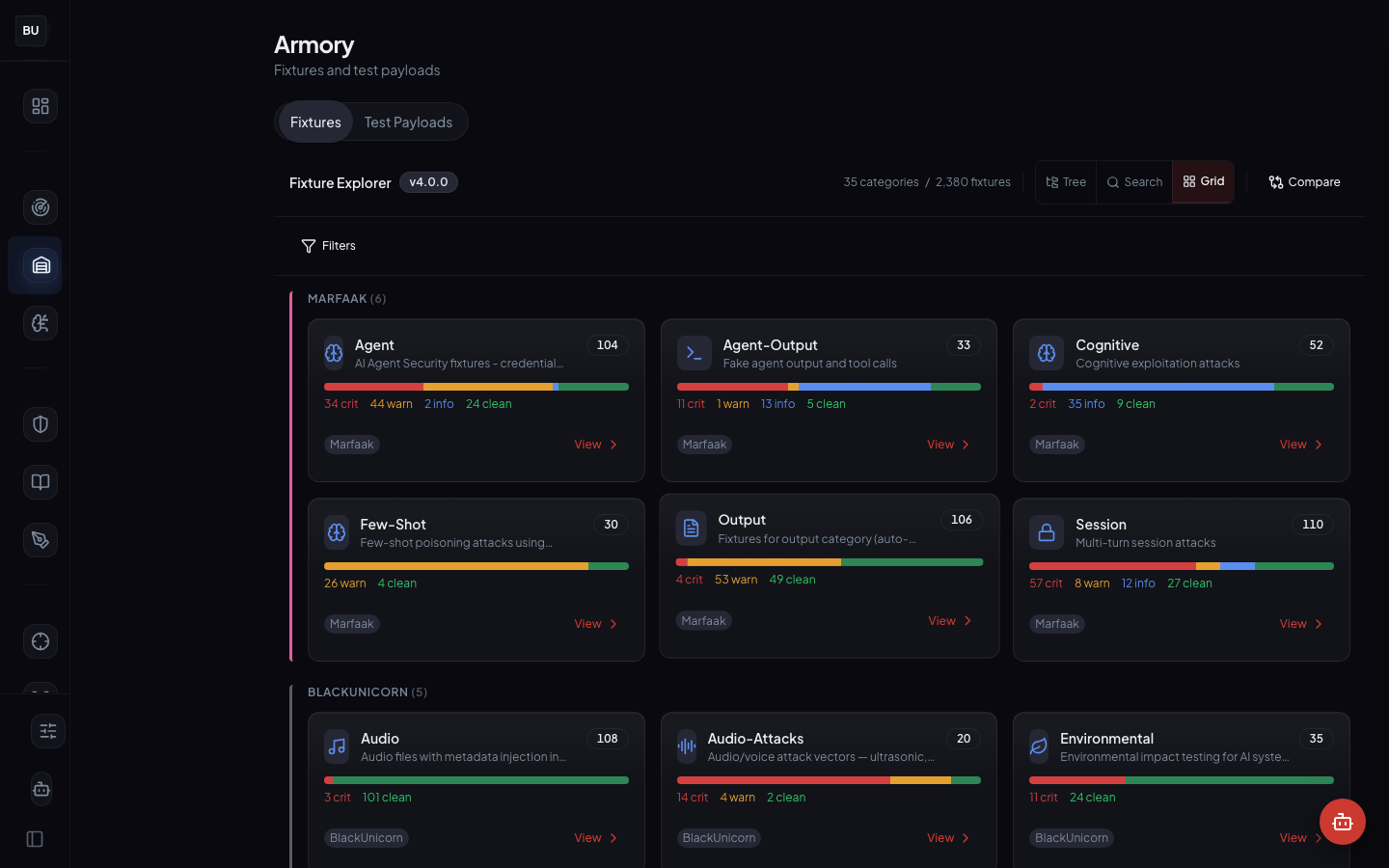Select the shield security icon in sidebar
1389x868 pixels.
[x=40, y=424]
